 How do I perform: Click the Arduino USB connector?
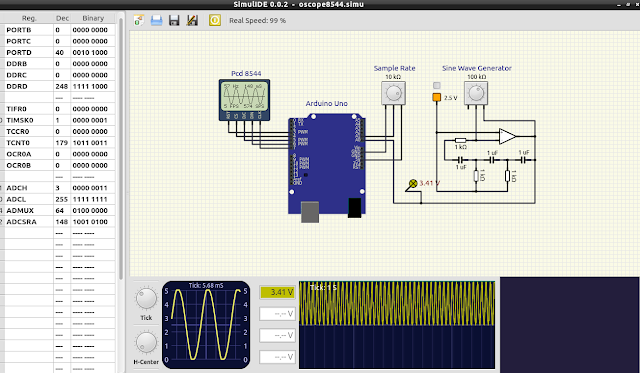click(x=310, y=212)
